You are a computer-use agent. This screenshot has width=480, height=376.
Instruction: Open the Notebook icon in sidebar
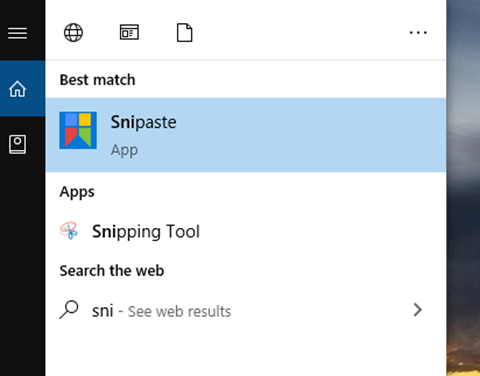pyautogui.click(x=17, y=144)
